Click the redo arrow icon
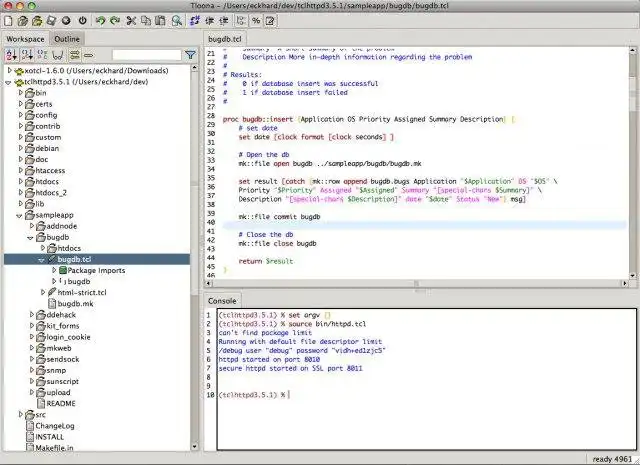640x465 pixels. (116, 20)
